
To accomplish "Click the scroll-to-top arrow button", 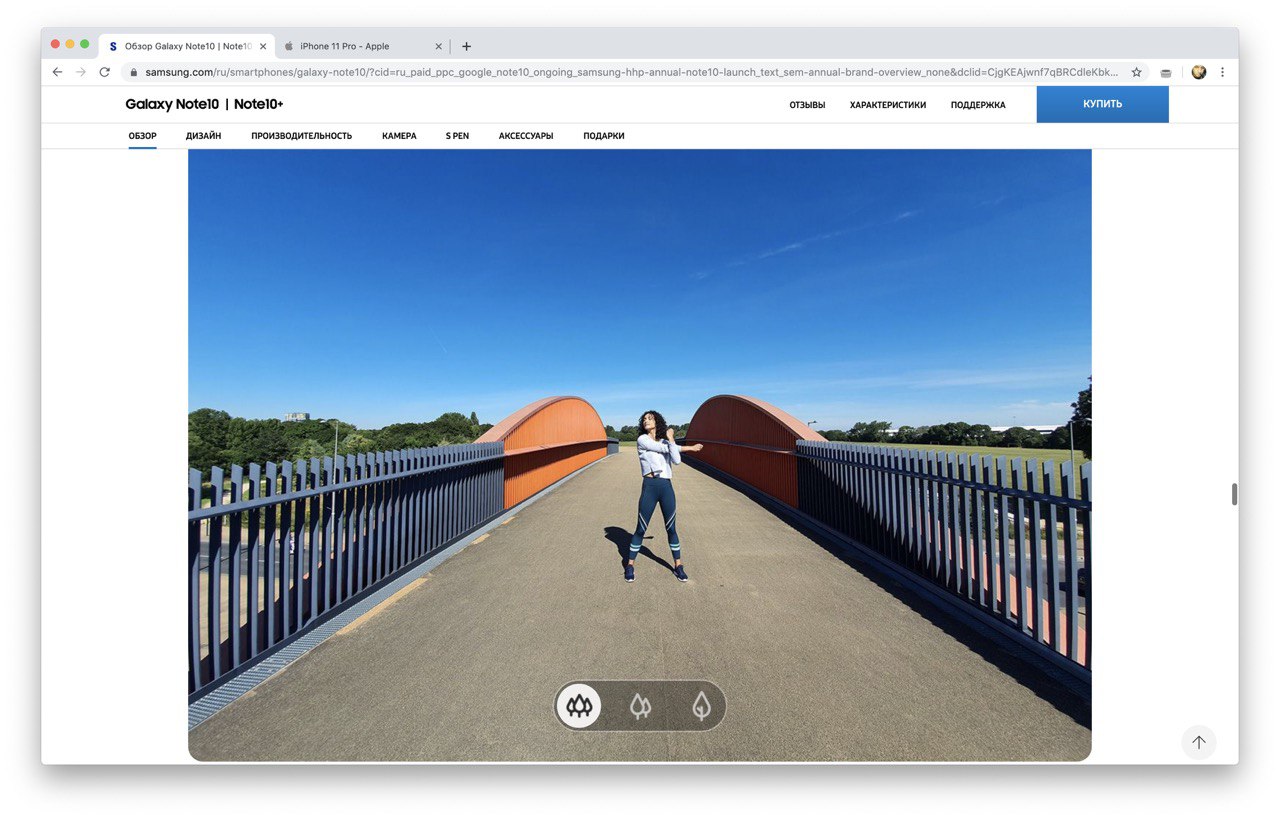I will [1199, 742].
